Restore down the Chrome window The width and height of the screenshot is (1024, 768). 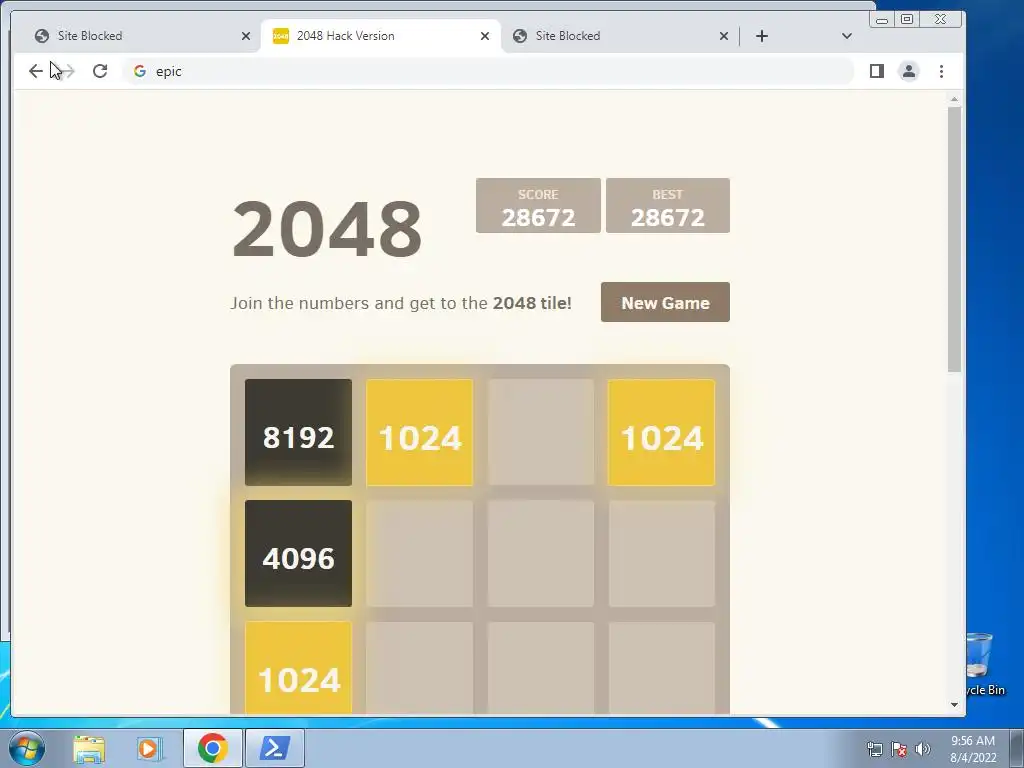click(x=907, y=20)
